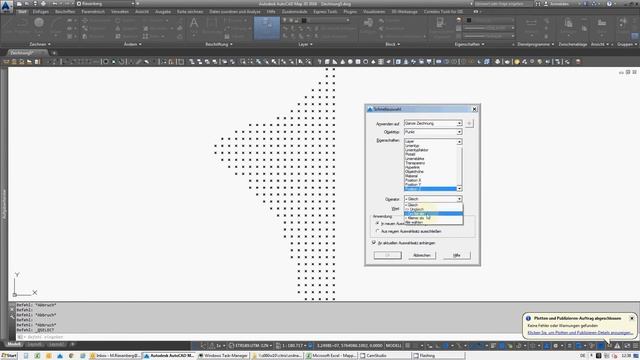Open the plot and publish details link
This screenshot has width=640, height=360.
click(580, 333)
